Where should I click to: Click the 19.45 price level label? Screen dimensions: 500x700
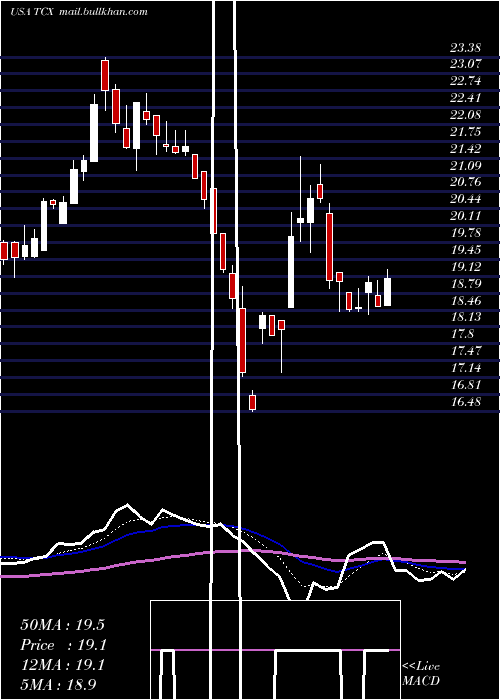click(465, 250)
